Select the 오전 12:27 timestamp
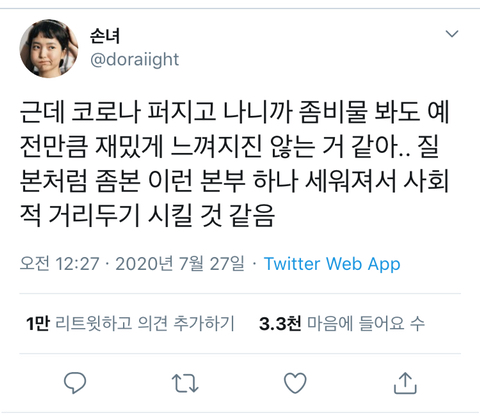The height and width of the screenshot is (418, 480). pos(60,264)
